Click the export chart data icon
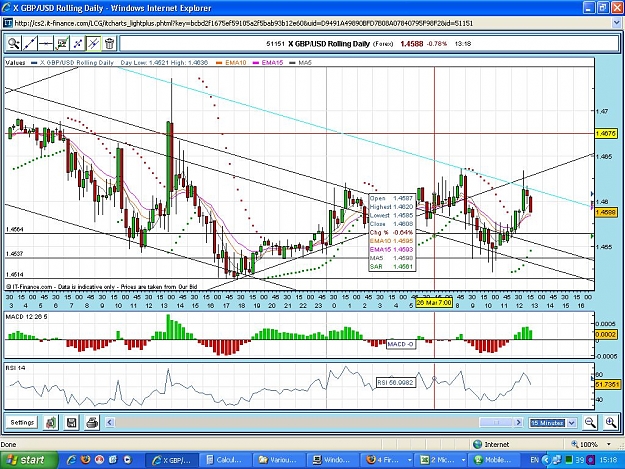 (51, 422)
